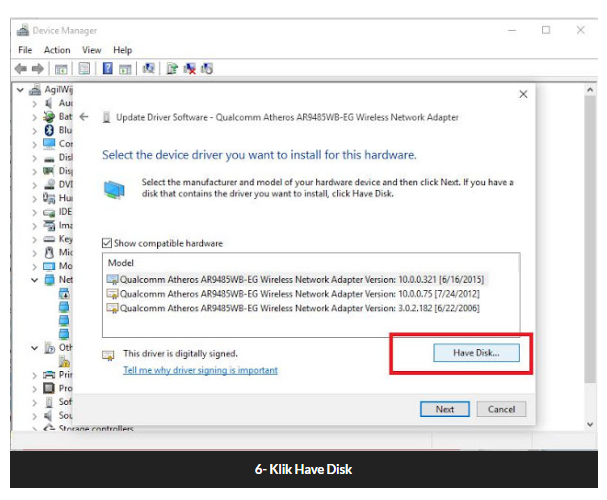
Task: Click 'This driver is digitally signed.' text
Action: [180, 353]
